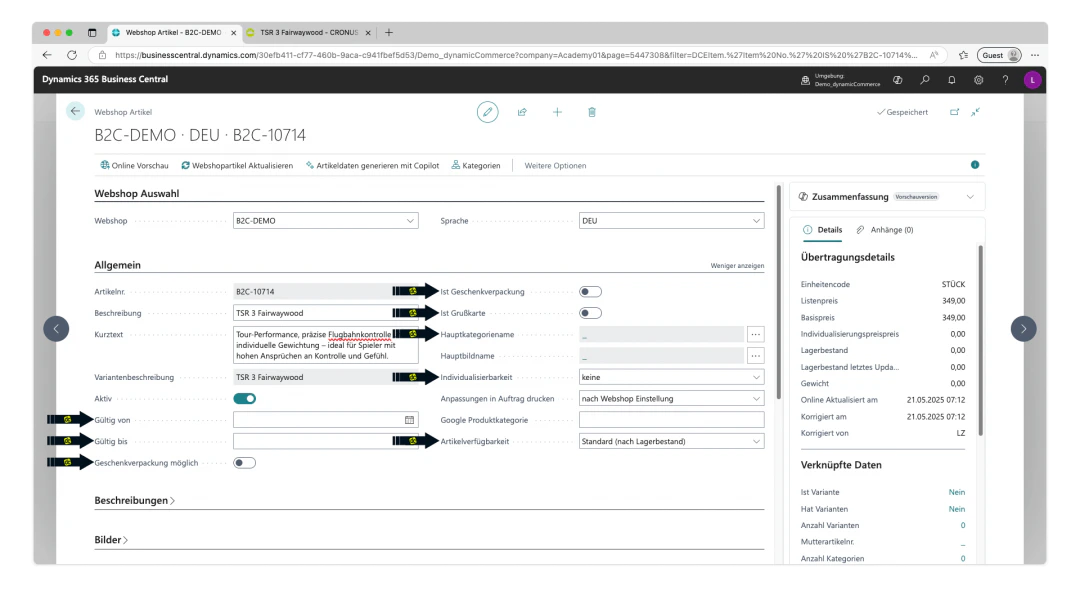
Task: Reload the browser page
Action: [x=72, y=55]
